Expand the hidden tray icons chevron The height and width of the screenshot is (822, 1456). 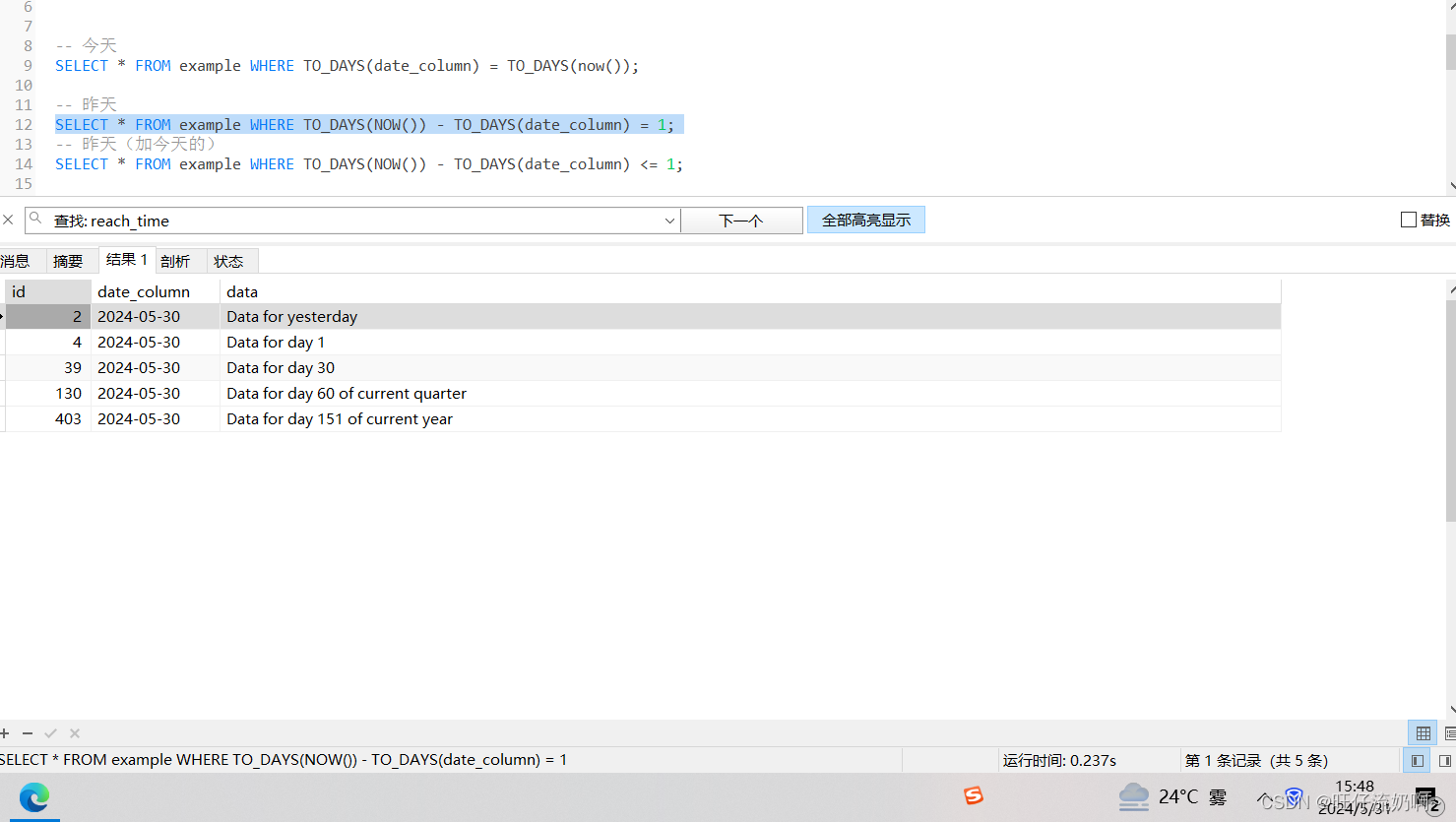pos(1264,796)
